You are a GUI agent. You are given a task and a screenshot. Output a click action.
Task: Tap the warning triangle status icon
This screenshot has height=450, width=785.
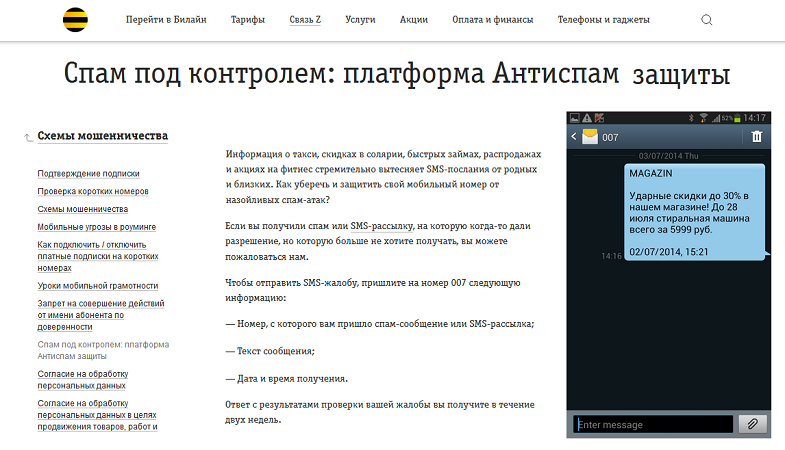coord(587,118)
